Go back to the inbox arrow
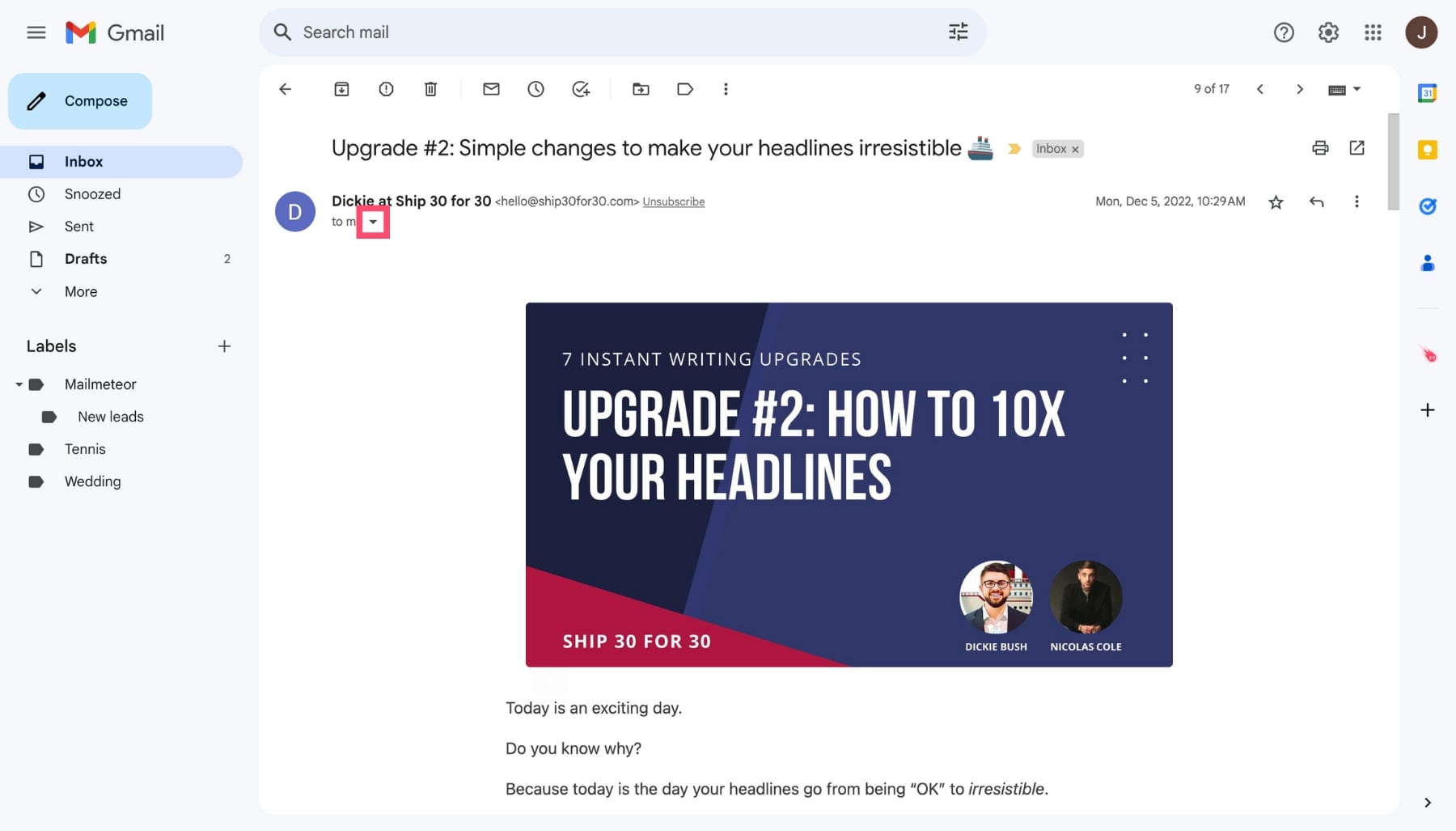This screenshot has width=1456, height=831. (x=285, y=89)
